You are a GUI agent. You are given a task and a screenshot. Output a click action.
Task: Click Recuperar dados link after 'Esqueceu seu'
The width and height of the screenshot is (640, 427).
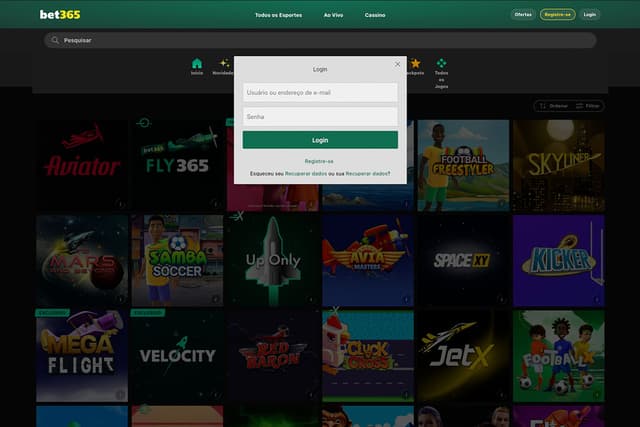[306, 173]
